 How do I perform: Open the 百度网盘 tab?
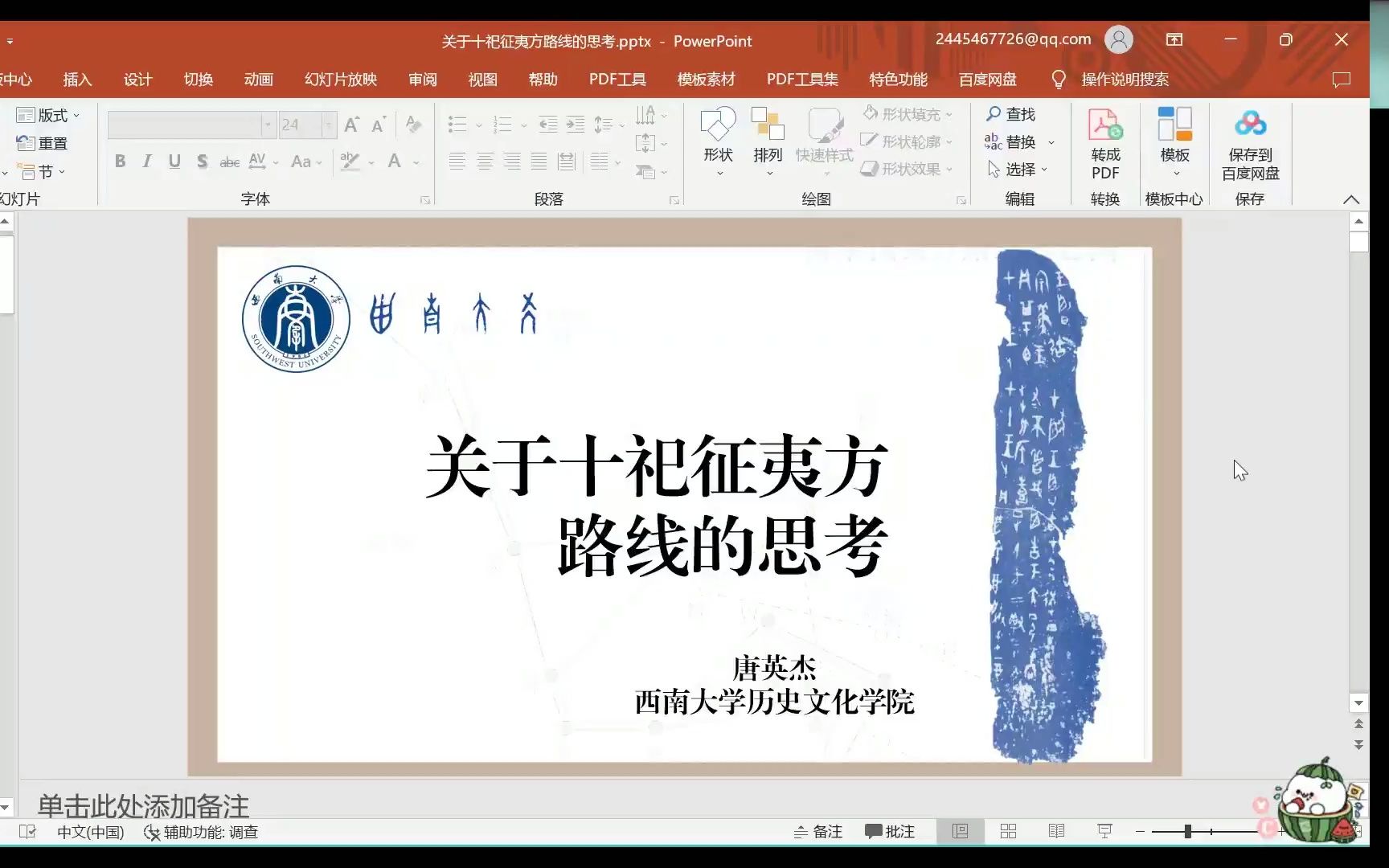click(x=987, y=80)
